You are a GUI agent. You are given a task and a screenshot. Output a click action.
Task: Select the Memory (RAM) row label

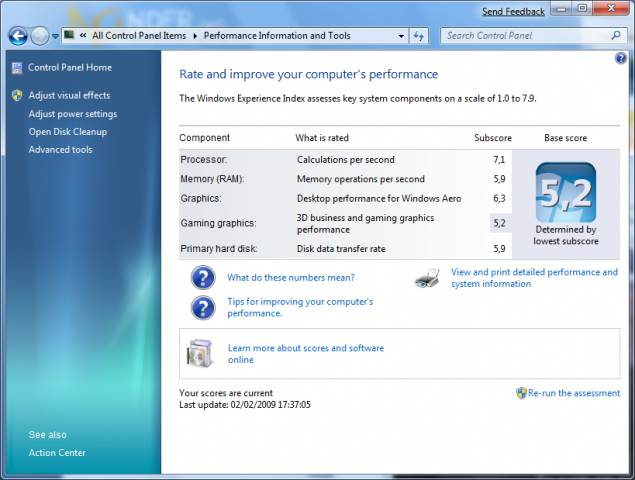[x=212, y=179]
